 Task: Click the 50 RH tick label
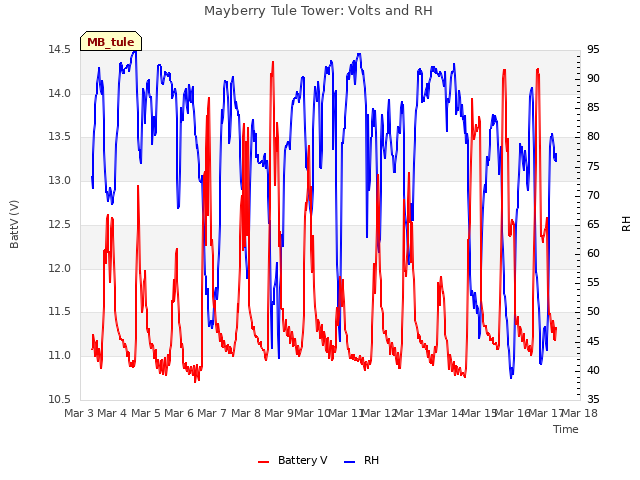[593, 312]
